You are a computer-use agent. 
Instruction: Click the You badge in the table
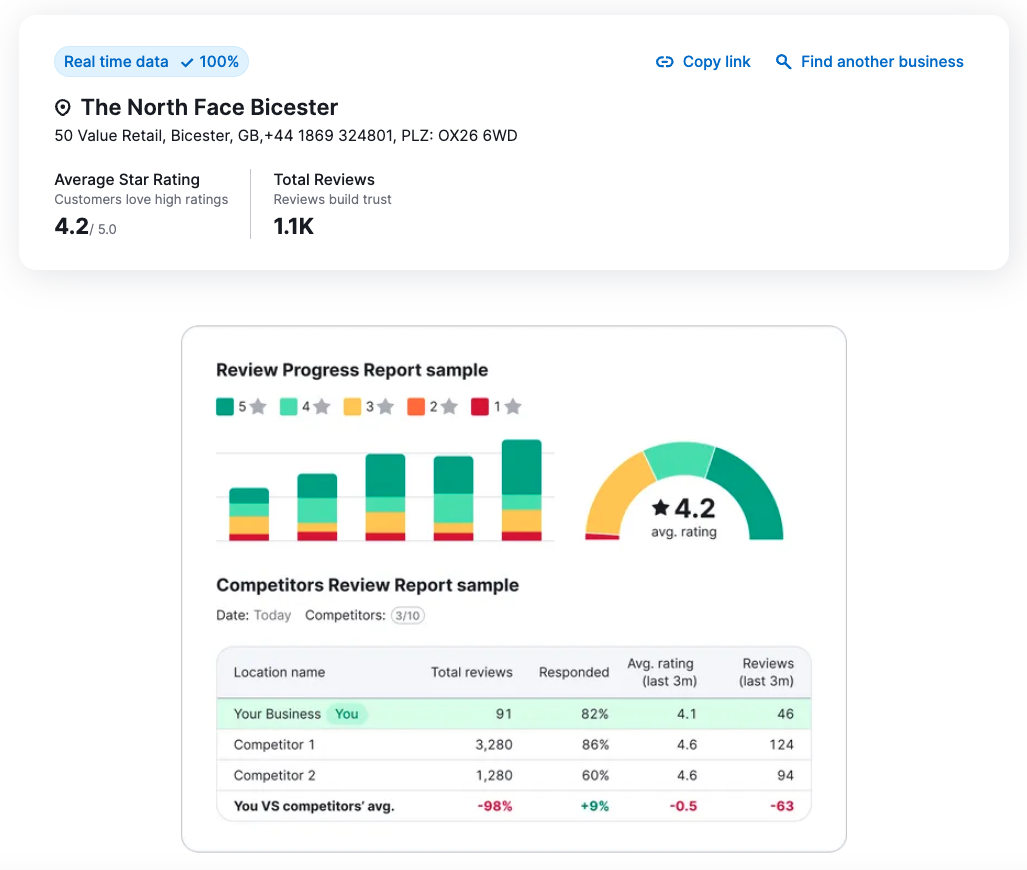point(345,714)
